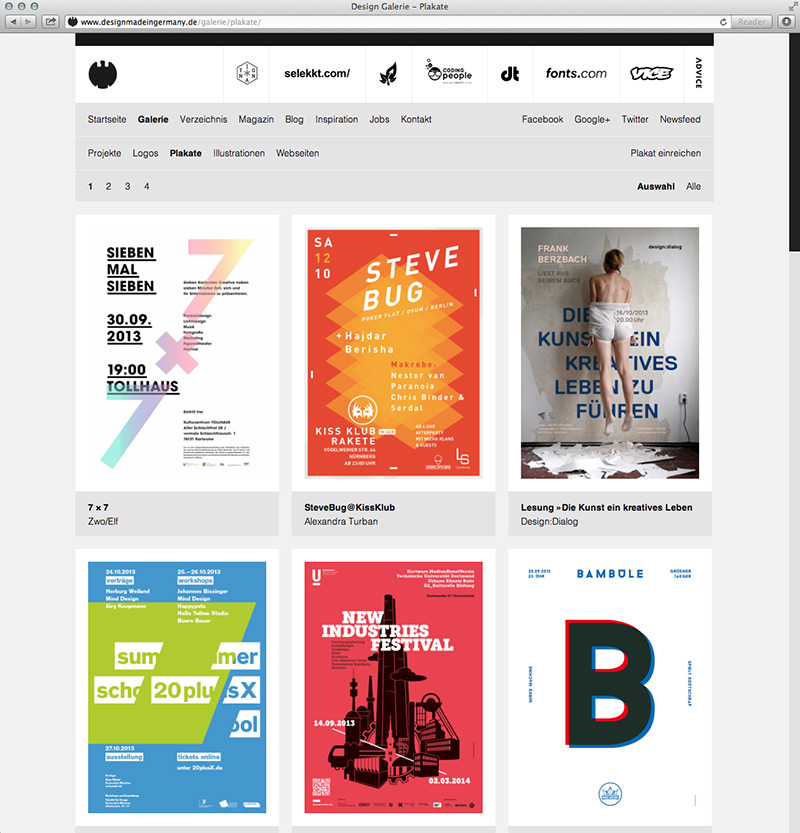Go back with the browser back arrow
This screenshot has height=833, width=800.
pos(14,21)
